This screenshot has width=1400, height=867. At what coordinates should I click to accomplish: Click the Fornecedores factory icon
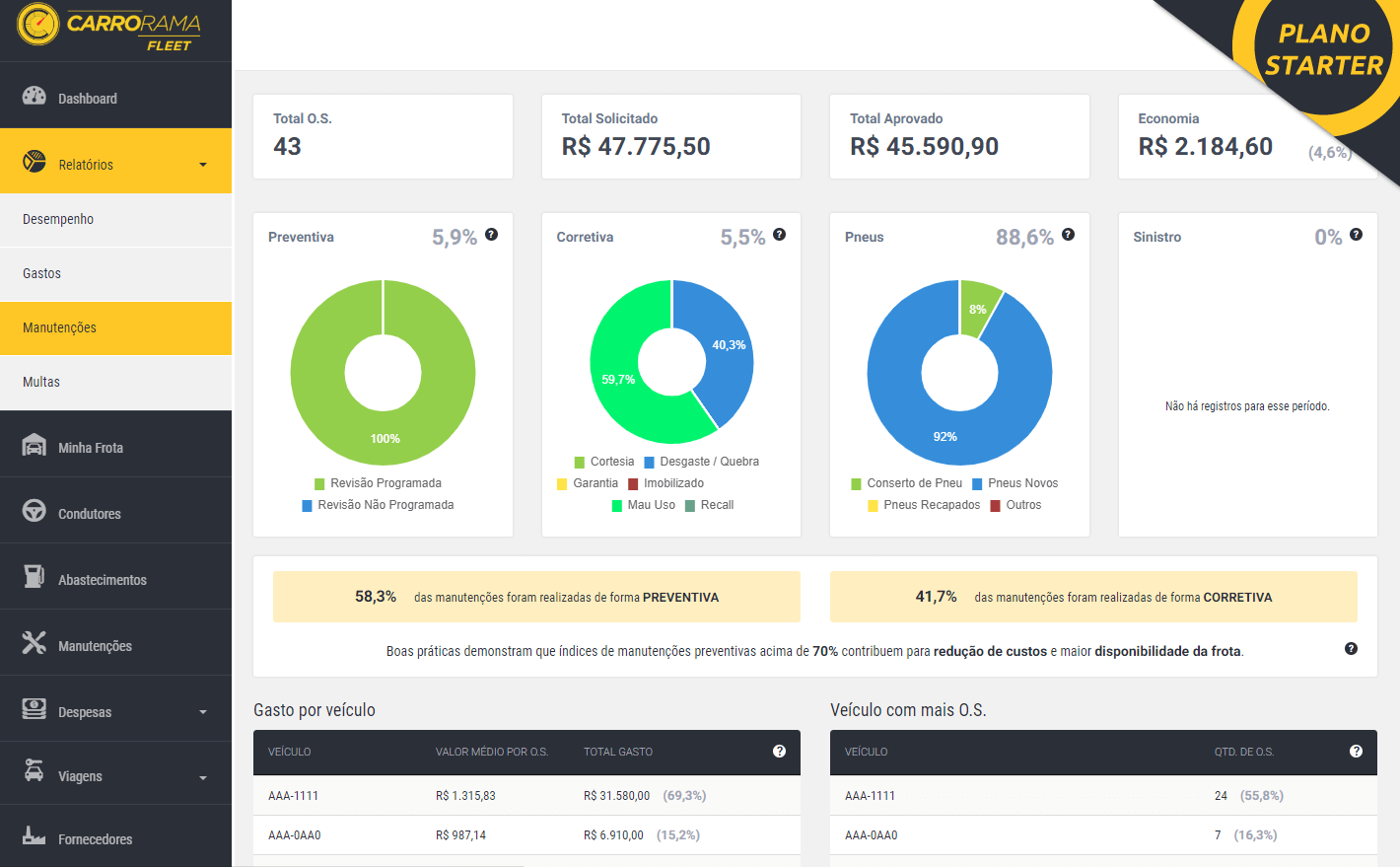click(x=35, y=836)
